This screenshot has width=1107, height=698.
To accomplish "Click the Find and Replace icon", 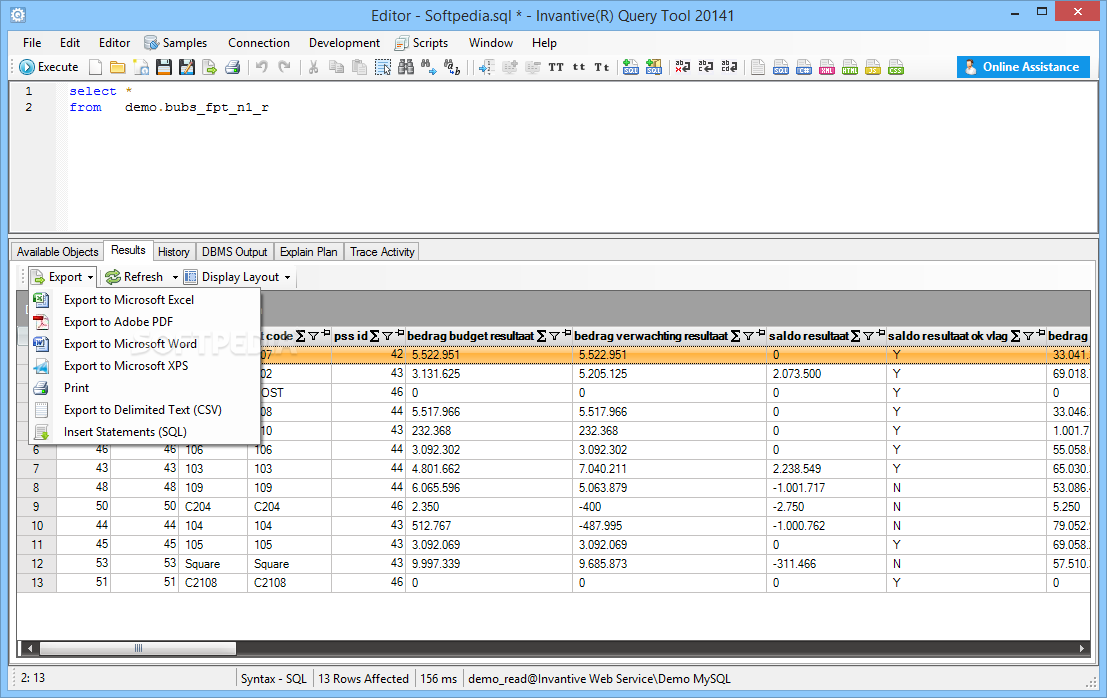I will click(x=452, y=67).
